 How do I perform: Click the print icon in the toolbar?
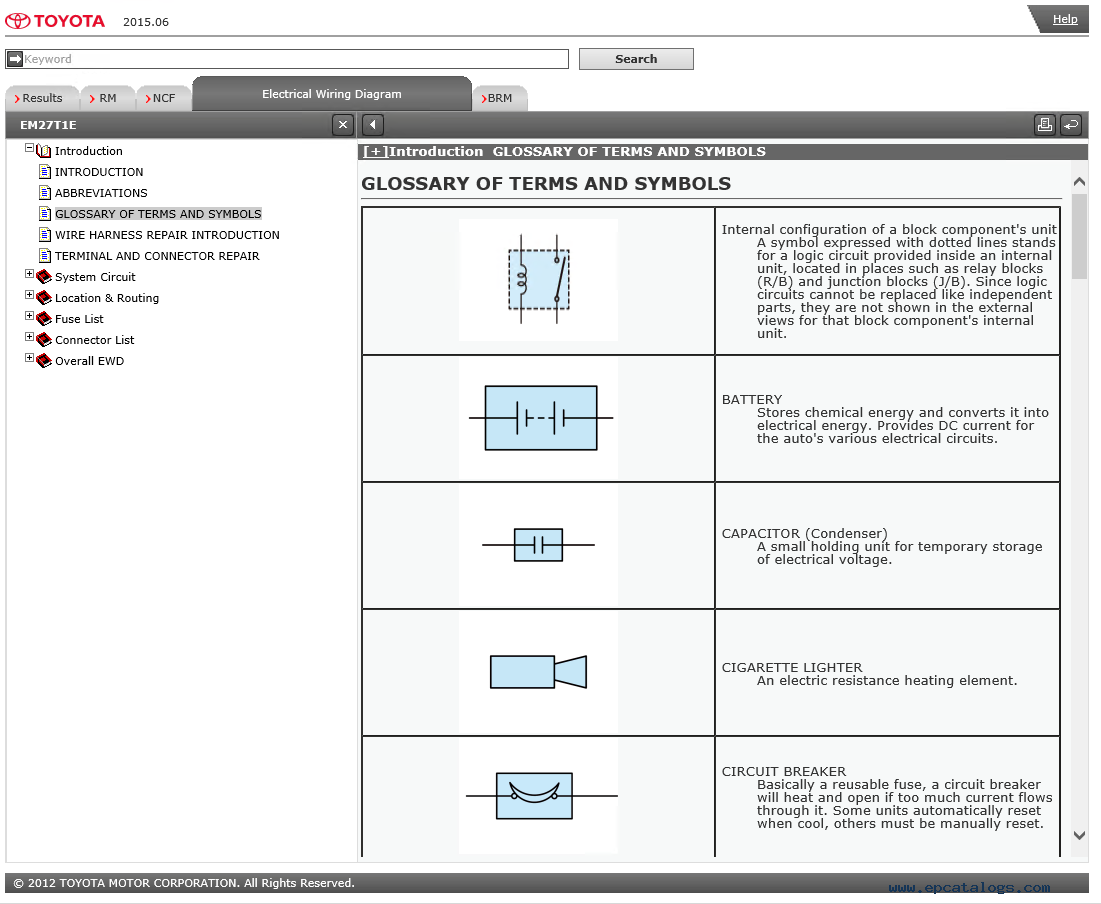(x=1045, y=125)
